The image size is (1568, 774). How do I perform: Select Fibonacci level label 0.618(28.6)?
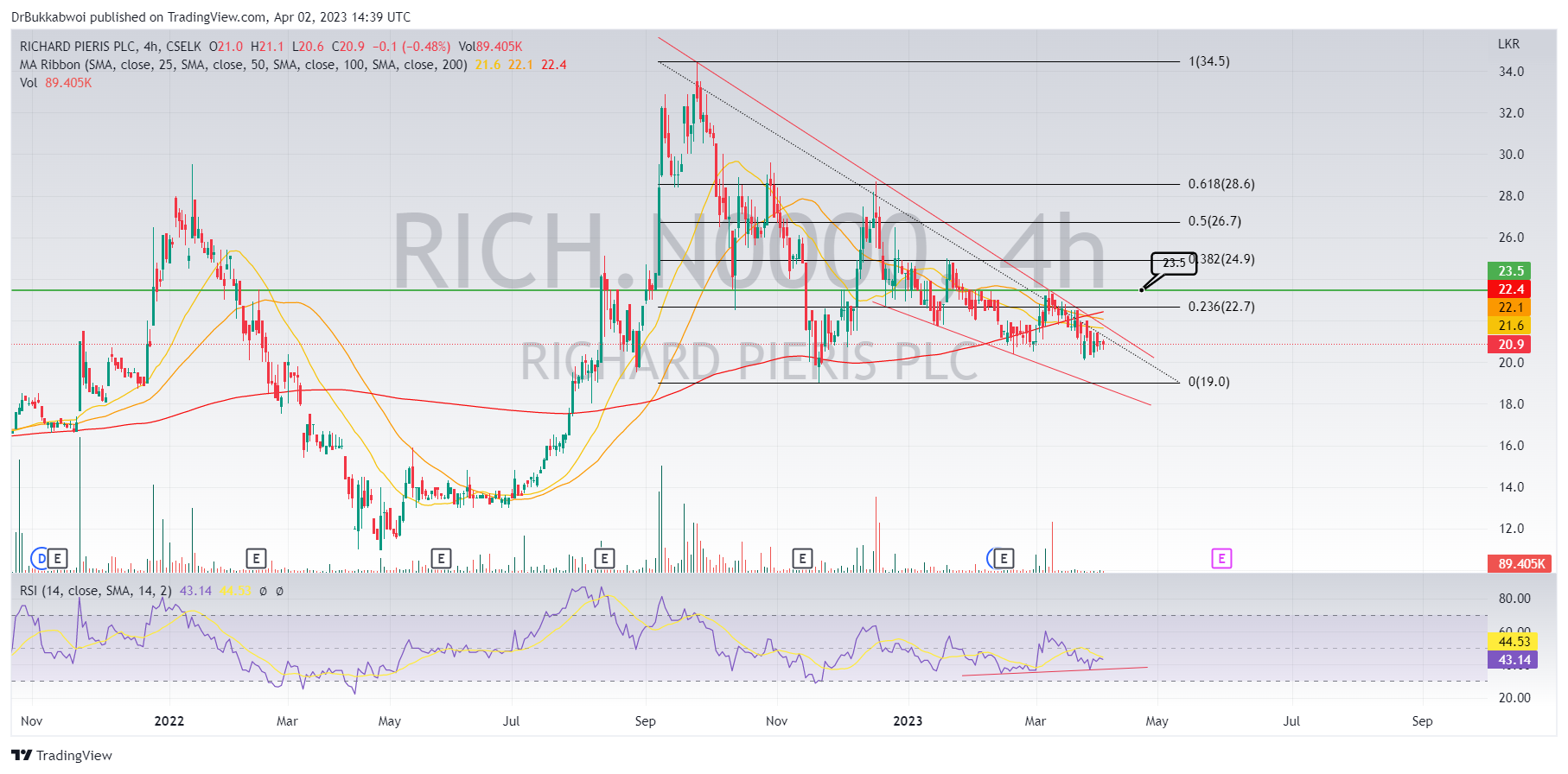click(x=1221, y=184)
